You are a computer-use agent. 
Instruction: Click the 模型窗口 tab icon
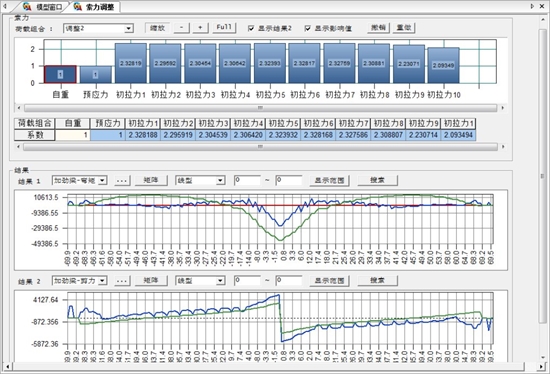click(27, 6)
